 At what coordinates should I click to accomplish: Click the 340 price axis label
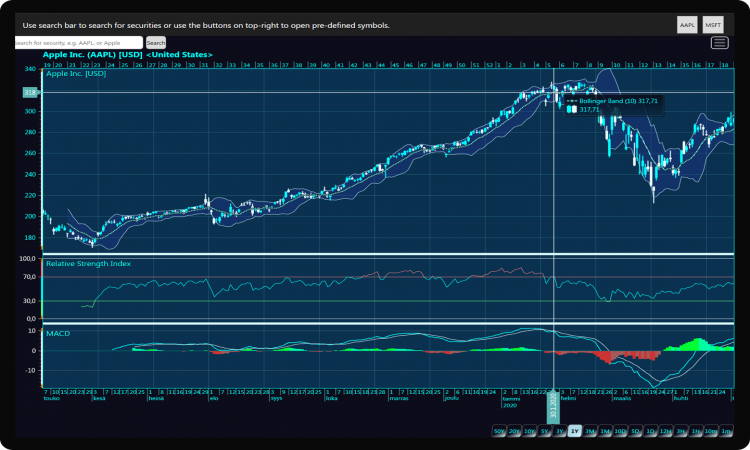pyautogui.click(x=30, y=69)
